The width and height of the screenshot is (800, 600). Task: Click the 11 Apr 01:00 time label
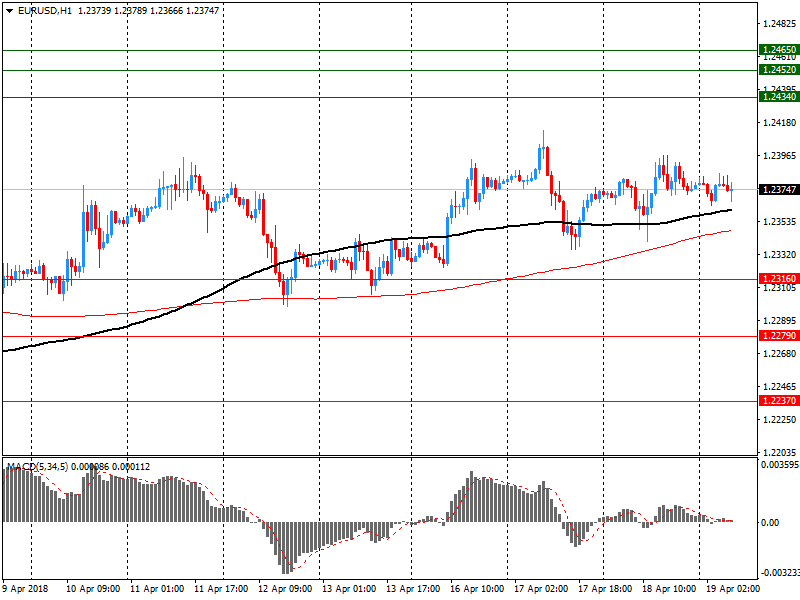[x=157, y=589]
